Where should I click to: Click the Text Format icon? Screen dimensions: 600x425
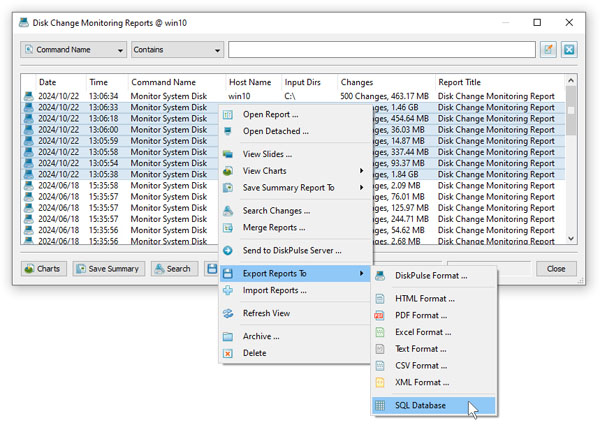click(380, 349)
